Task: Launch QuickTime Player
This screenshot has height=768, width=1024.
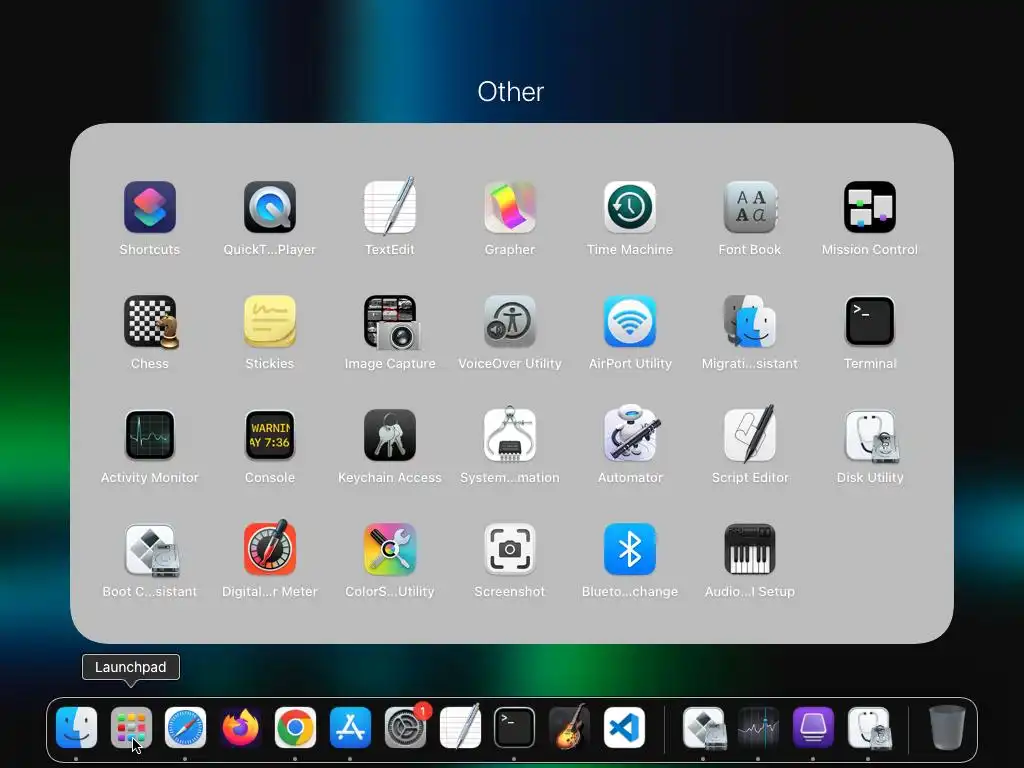Action: coord(270,207)
